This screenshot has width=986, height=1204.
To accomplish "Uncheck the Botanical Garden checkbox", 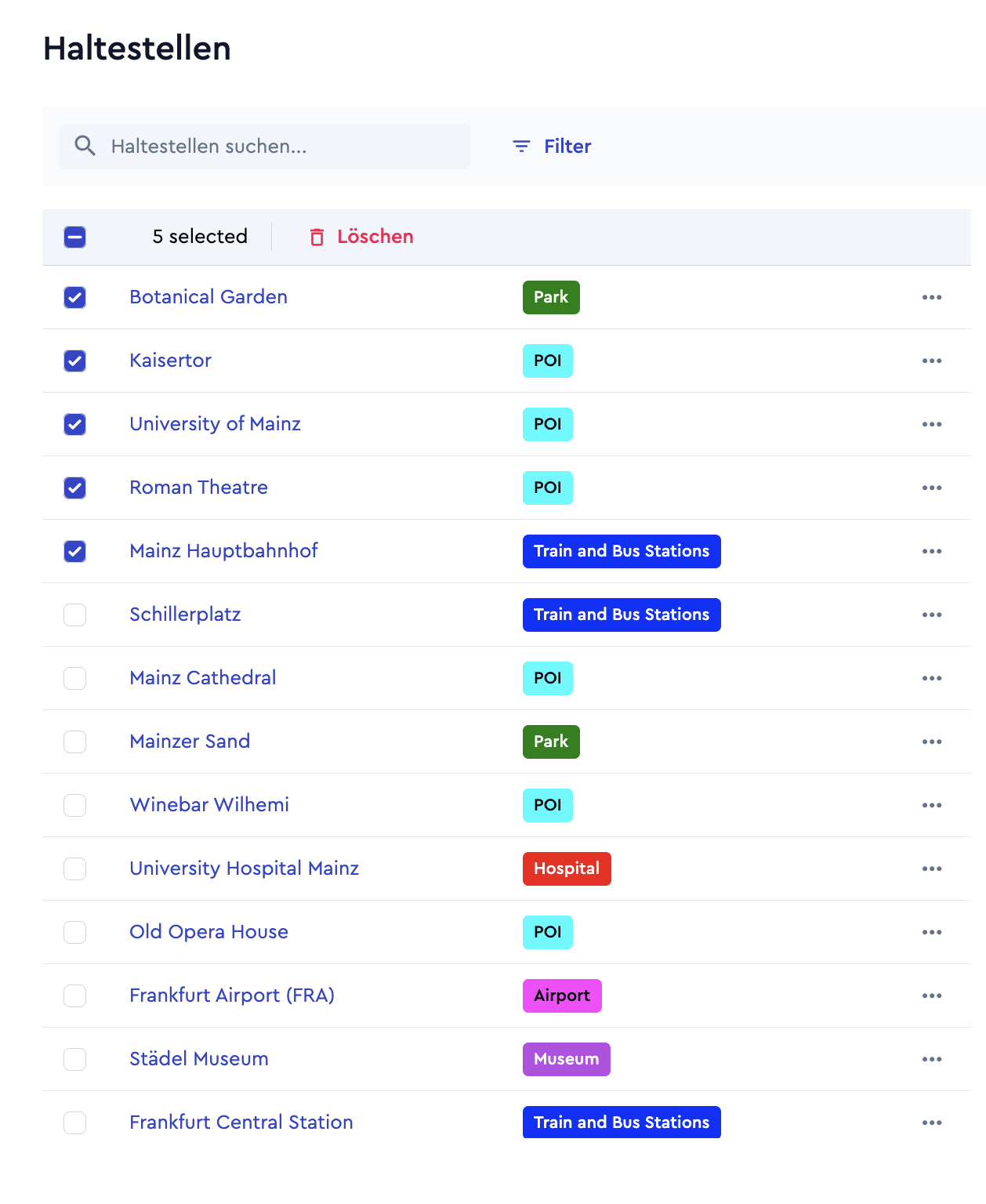I will [74, 297].
